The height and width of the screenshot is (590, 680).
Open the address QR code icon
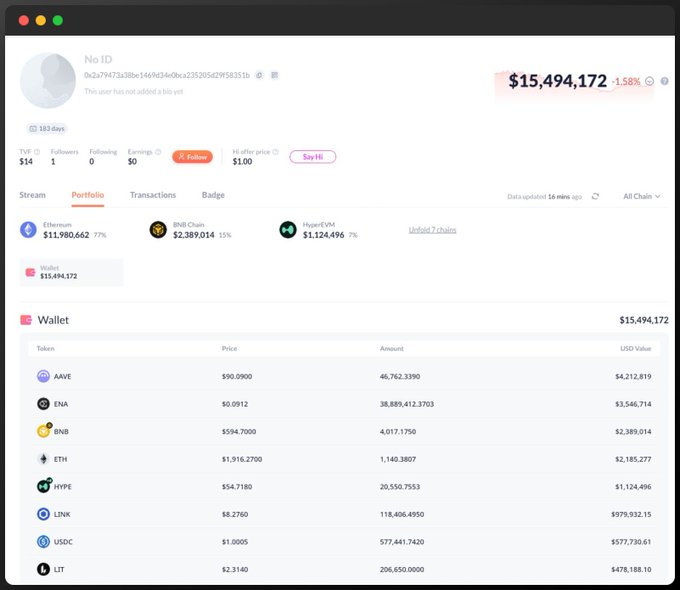click(275, 75)
